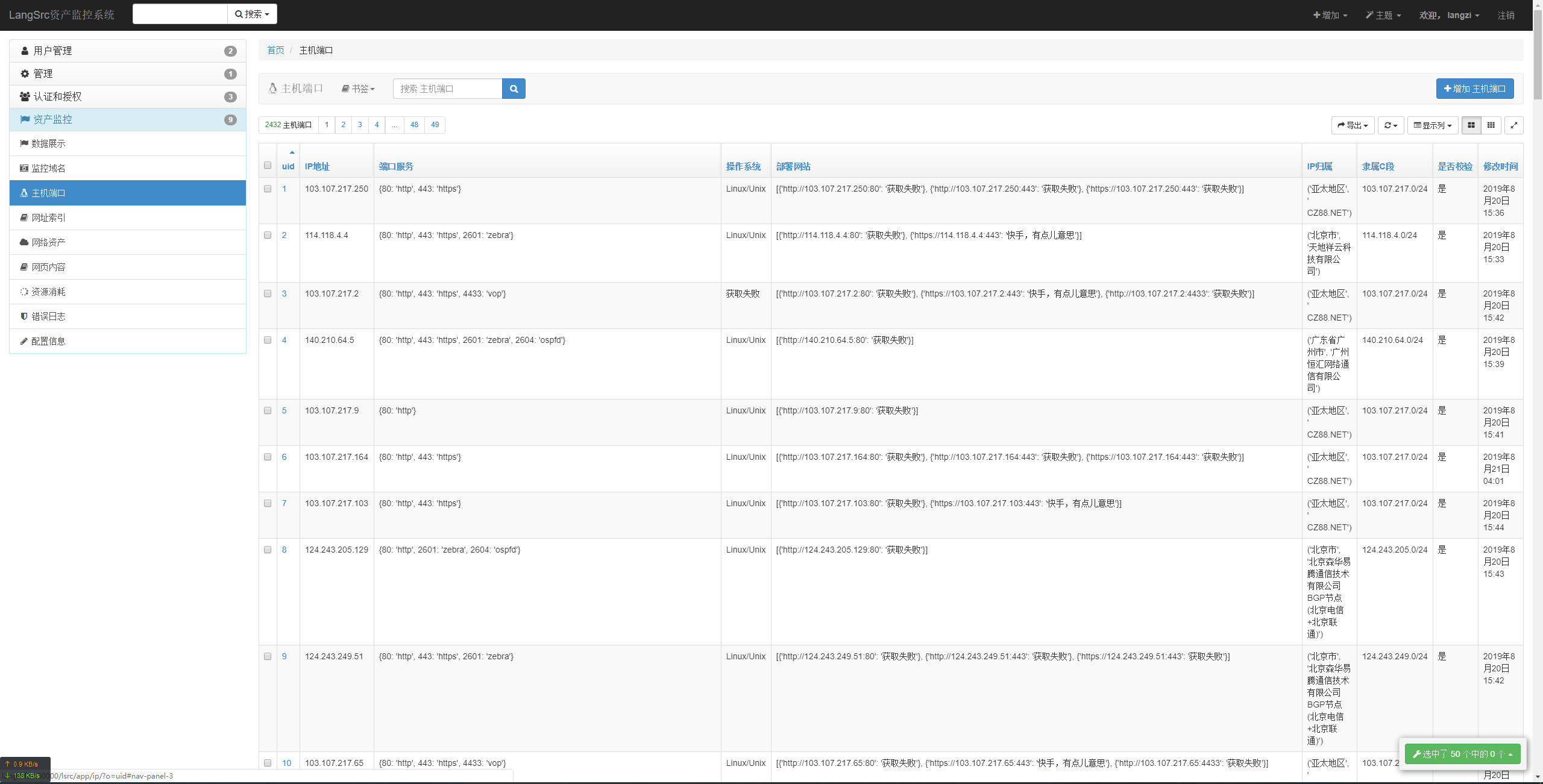Click the fullscreen expand arrows icon
1543x784 pixels.
(1513, 125)
